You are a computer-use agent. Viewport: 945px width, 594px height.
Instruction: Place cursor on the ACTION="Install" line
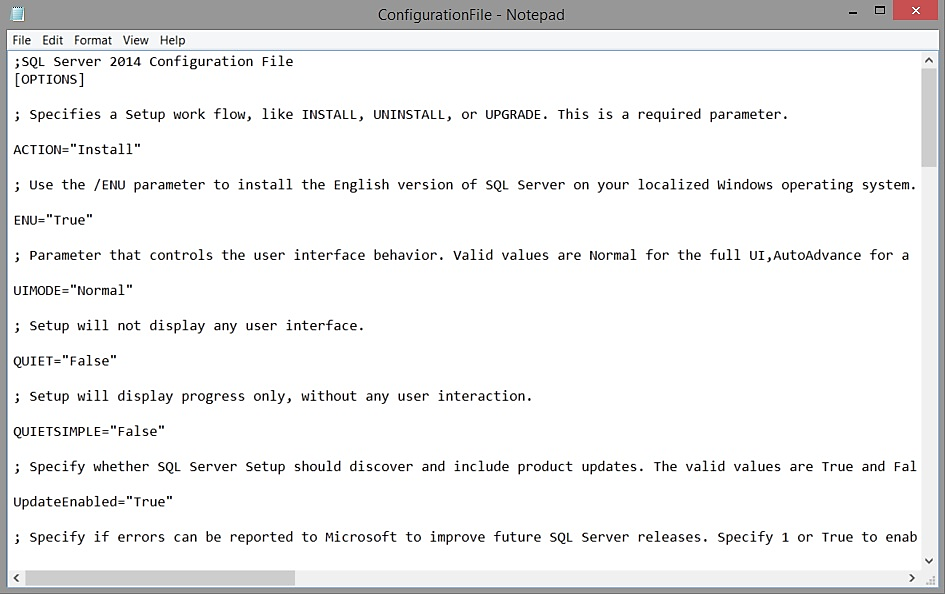coord(78,149)
